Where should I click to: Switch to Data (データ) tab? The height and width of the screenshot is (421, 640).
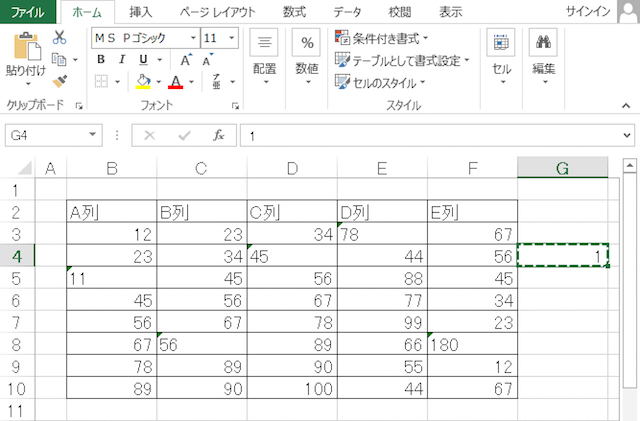[347, 12]
